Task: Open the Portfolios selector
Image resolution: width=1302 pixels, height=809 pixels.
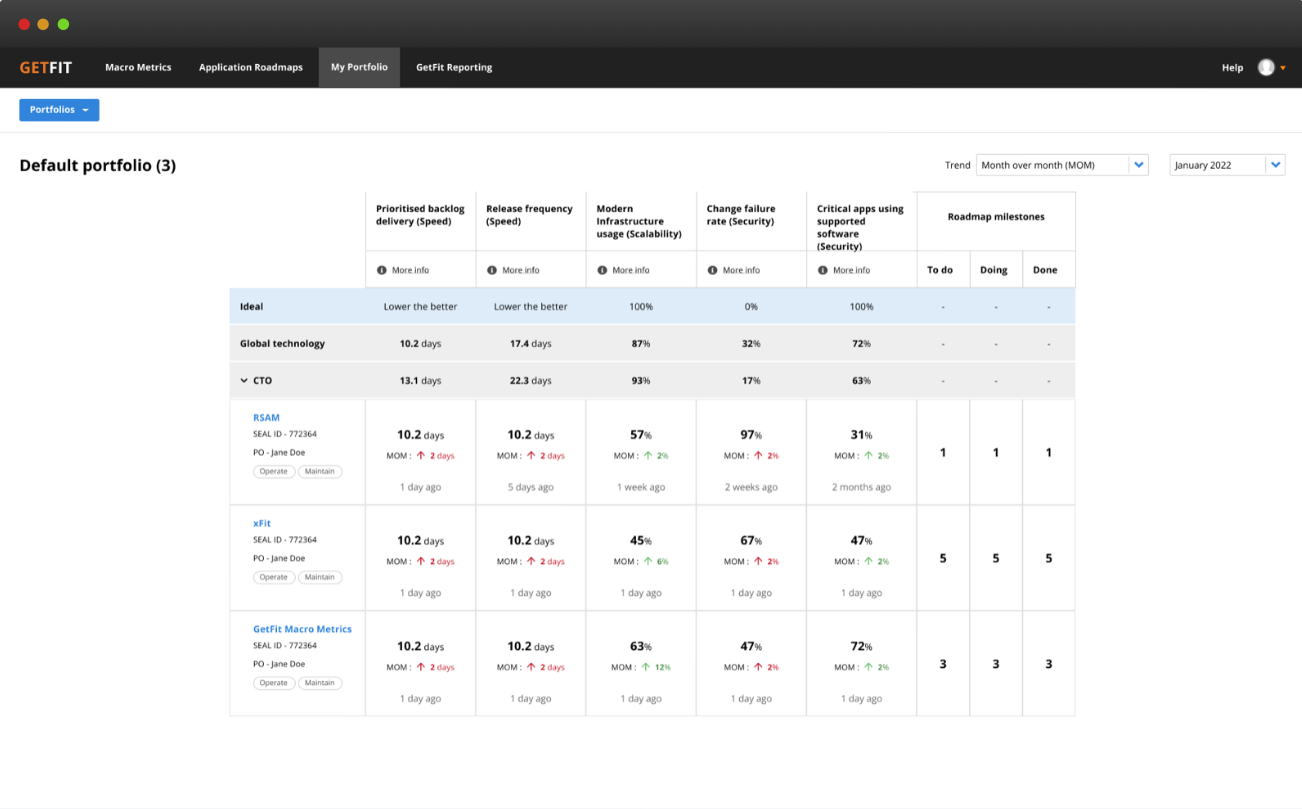Action: 59,110
